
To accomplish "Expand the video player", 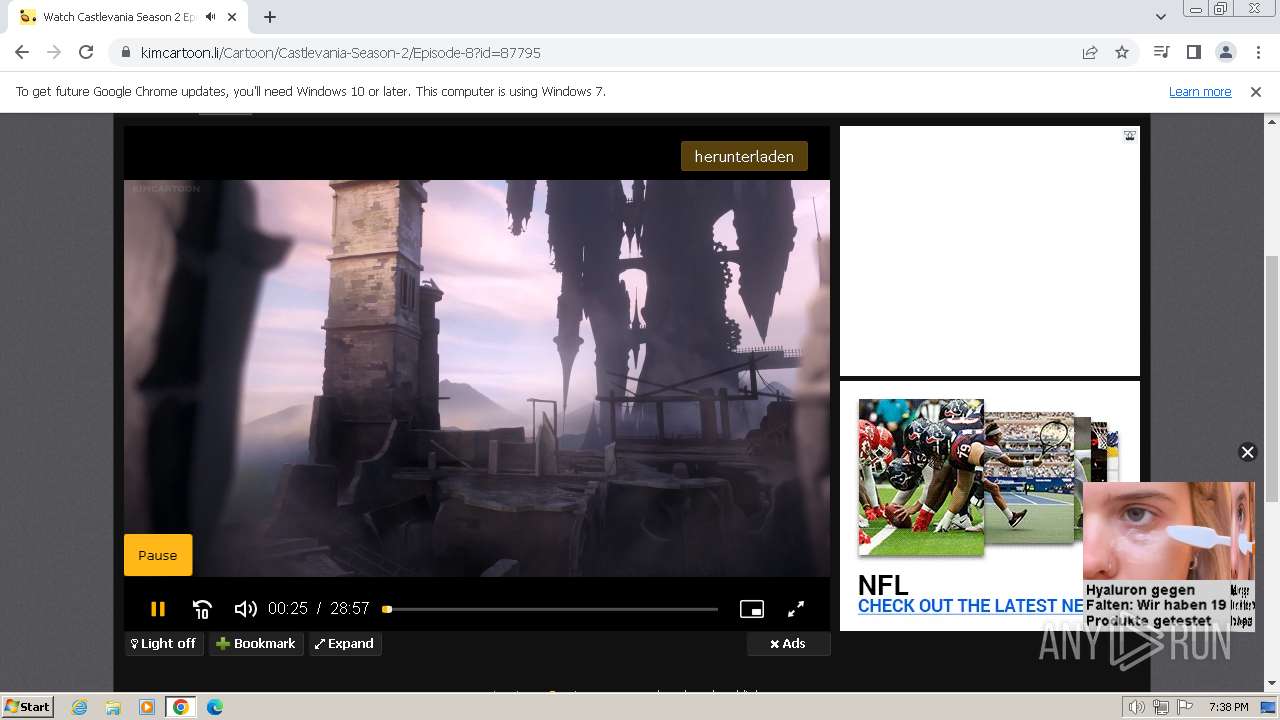I will pos(345,644).
